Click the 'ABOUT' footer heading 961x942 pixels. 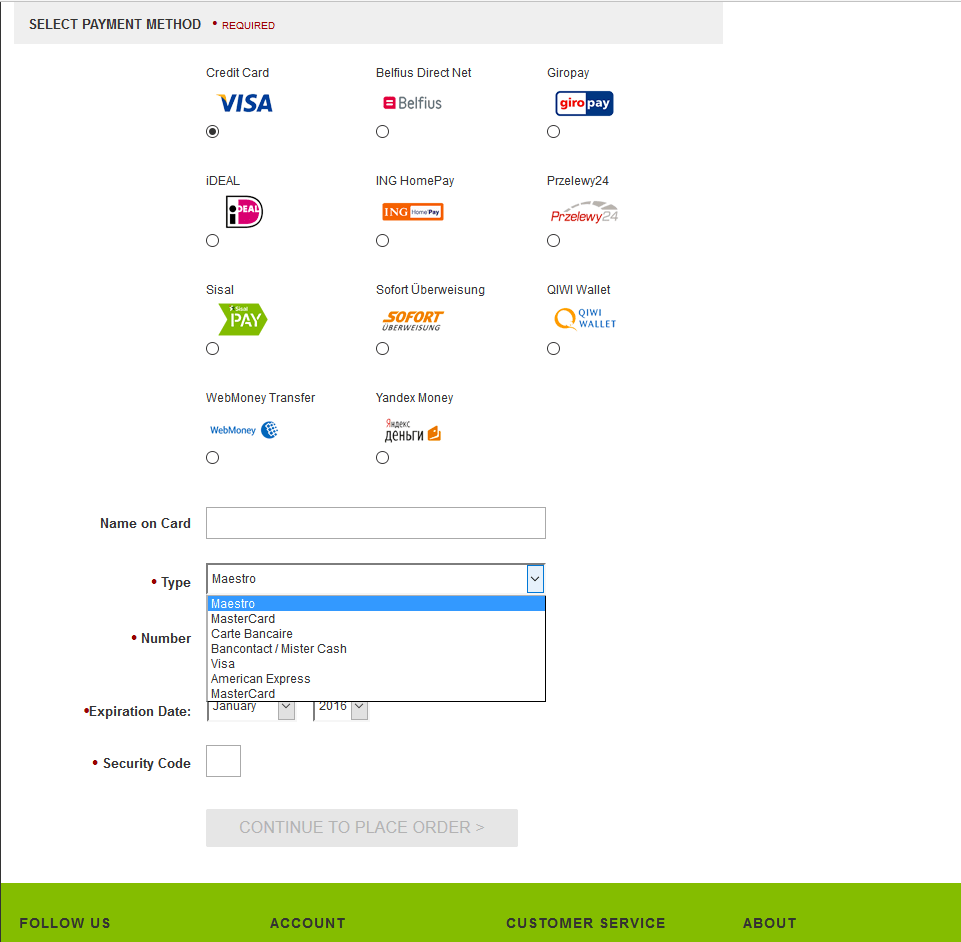click(770, 923)
